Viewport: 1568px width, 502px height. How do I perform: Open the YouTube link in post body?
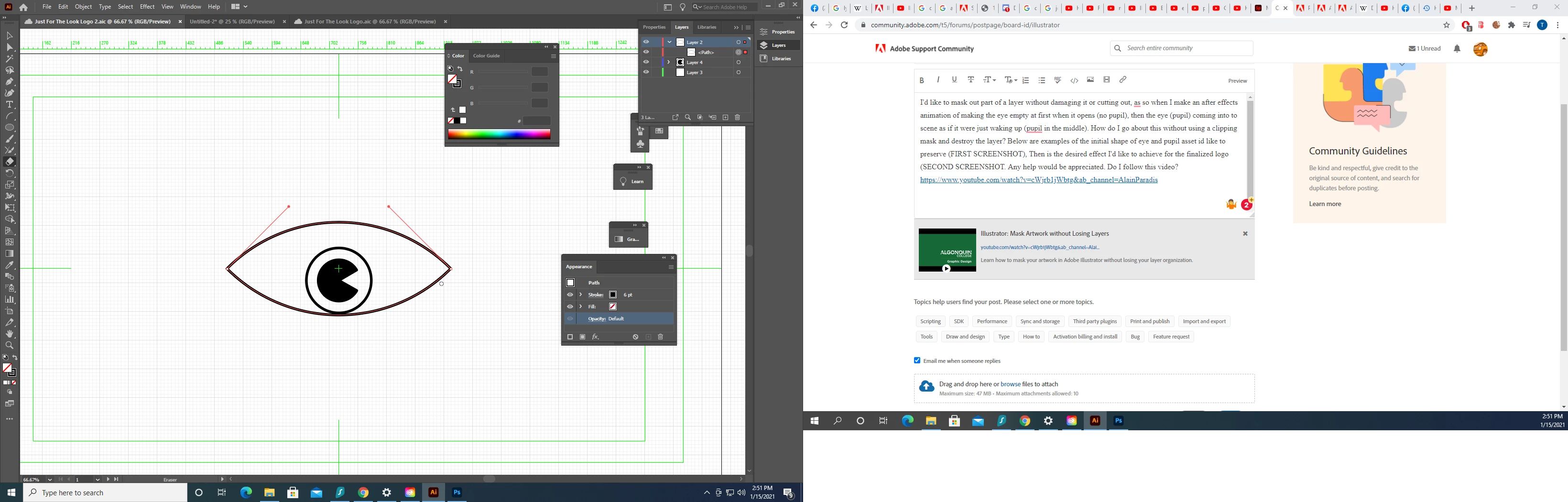1038,180
